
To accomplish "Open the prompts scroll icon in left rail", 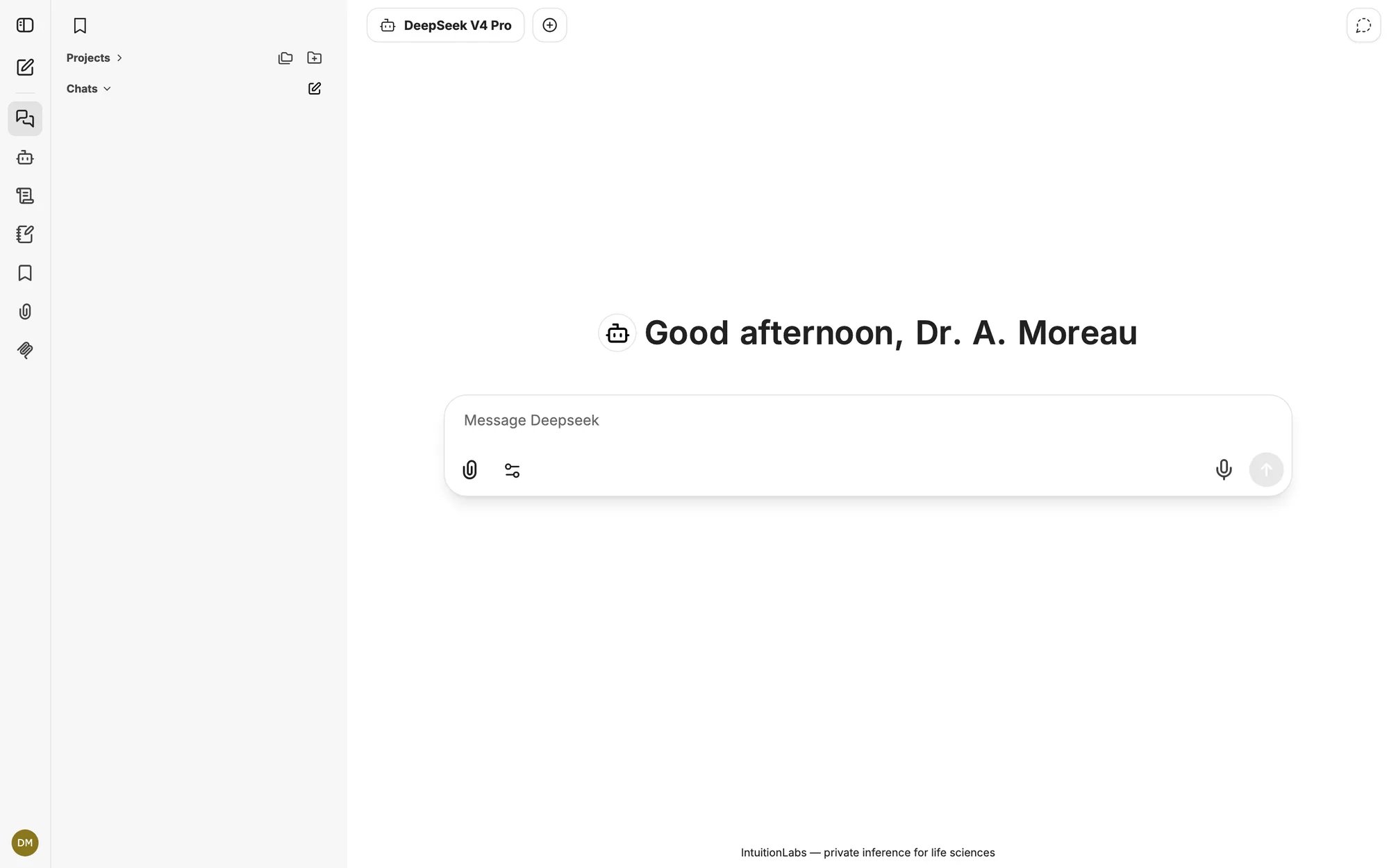I will coord(25,196).
